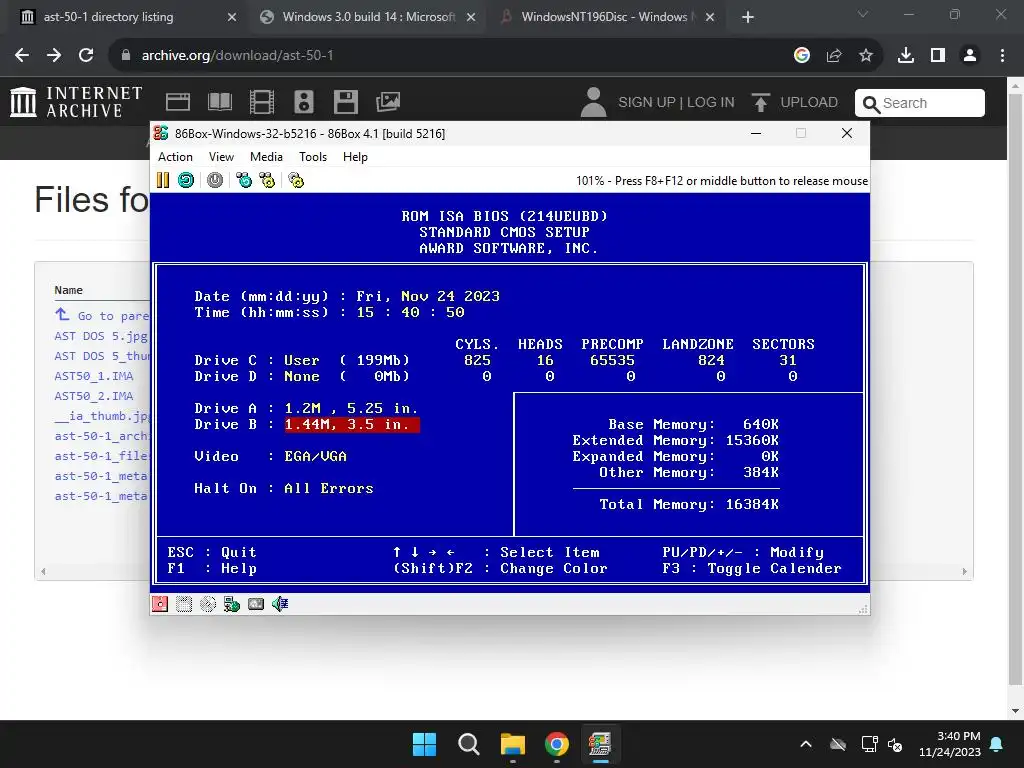The height and width of the screenshot is (768, 1024).
Task: Open the AST DOS 5.jpg file link
Action: point(101,336)
